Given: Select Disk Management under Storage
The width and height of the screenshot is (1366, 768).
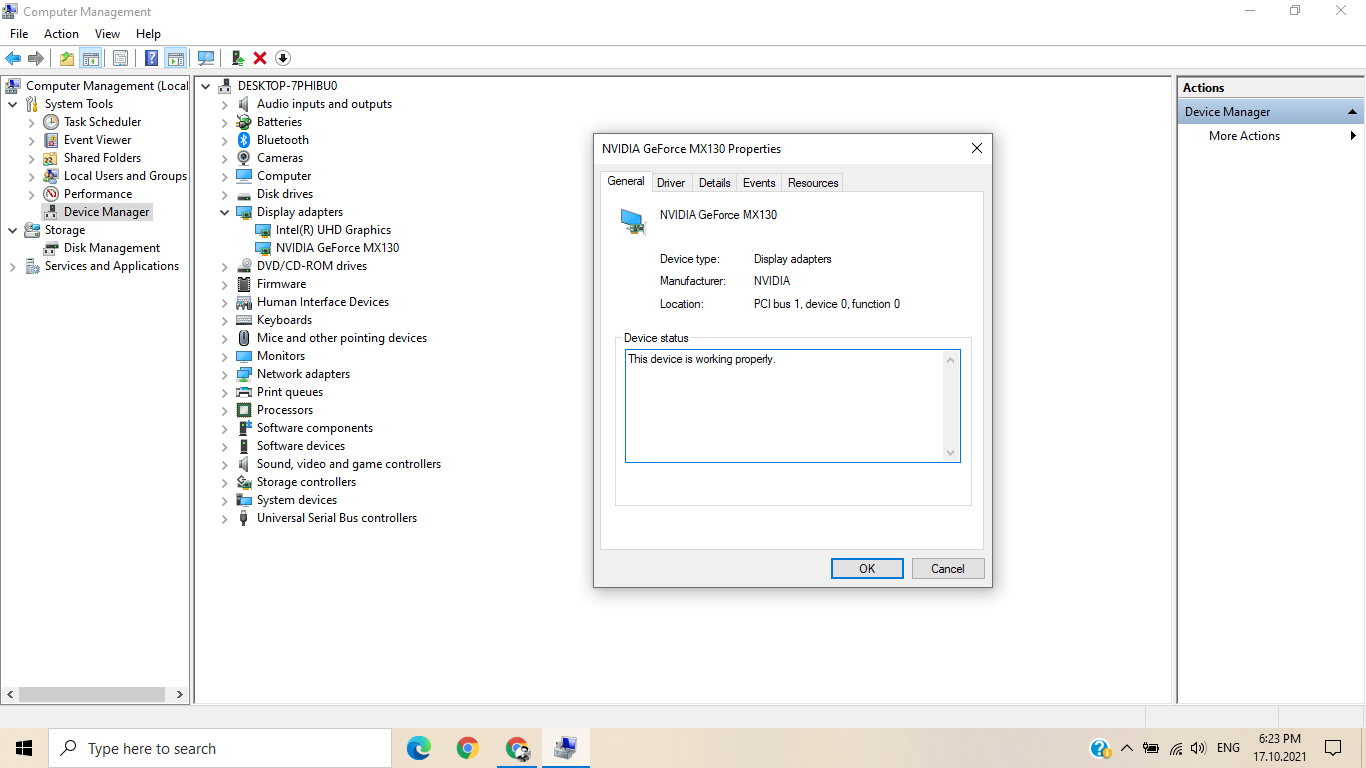Looking at the screenshot, I should tap(111, 248).
